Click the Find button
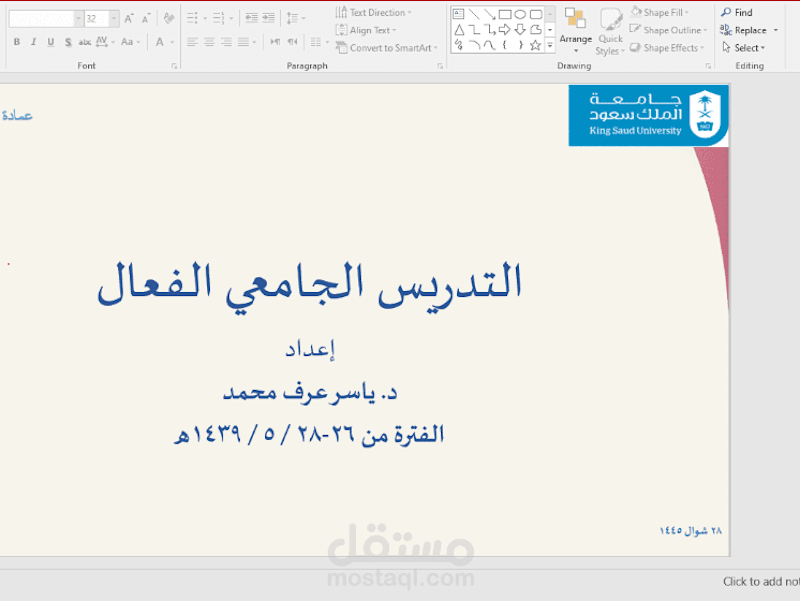Viewport: 800px width, 601px height. tap(737, 12)
